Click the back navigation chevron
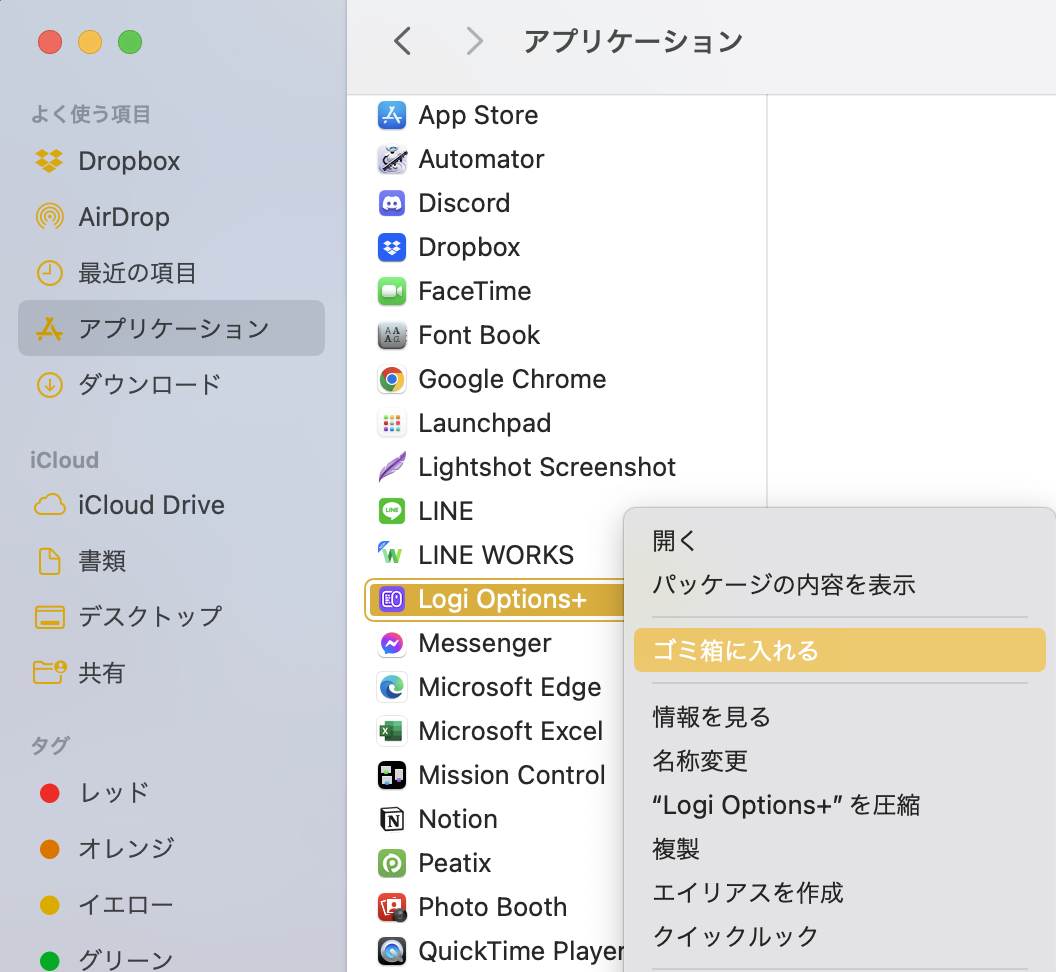The width and height of the screenshot is (1056, 972). point(403,41)
